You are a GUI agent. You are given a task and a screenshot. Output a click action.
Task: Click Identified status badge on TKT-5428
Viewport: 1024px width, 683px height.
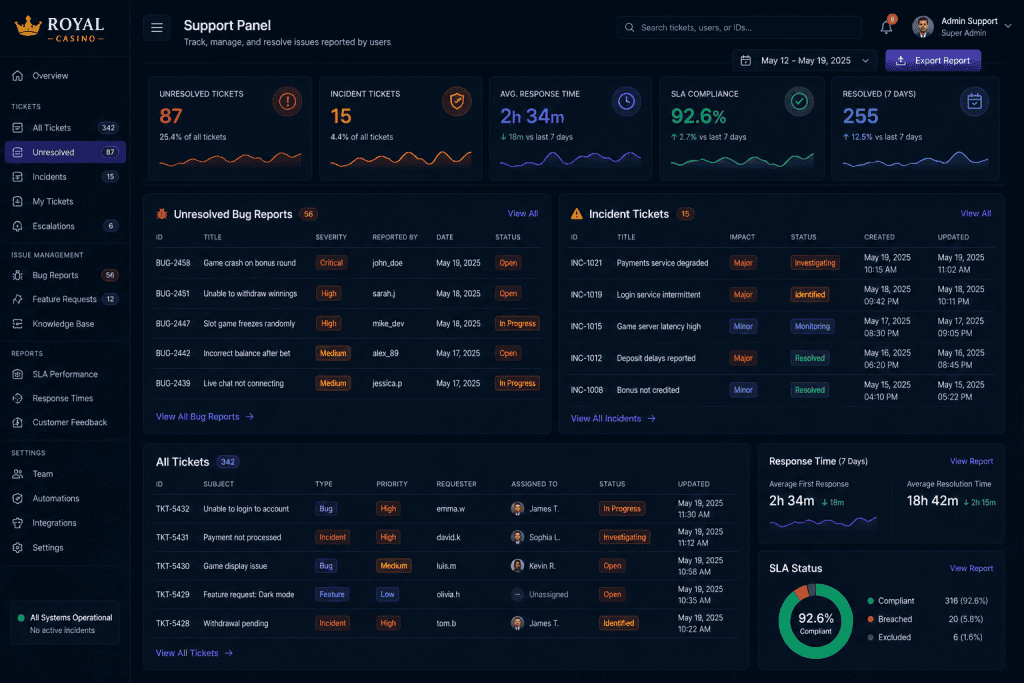(x=618, y=624)
